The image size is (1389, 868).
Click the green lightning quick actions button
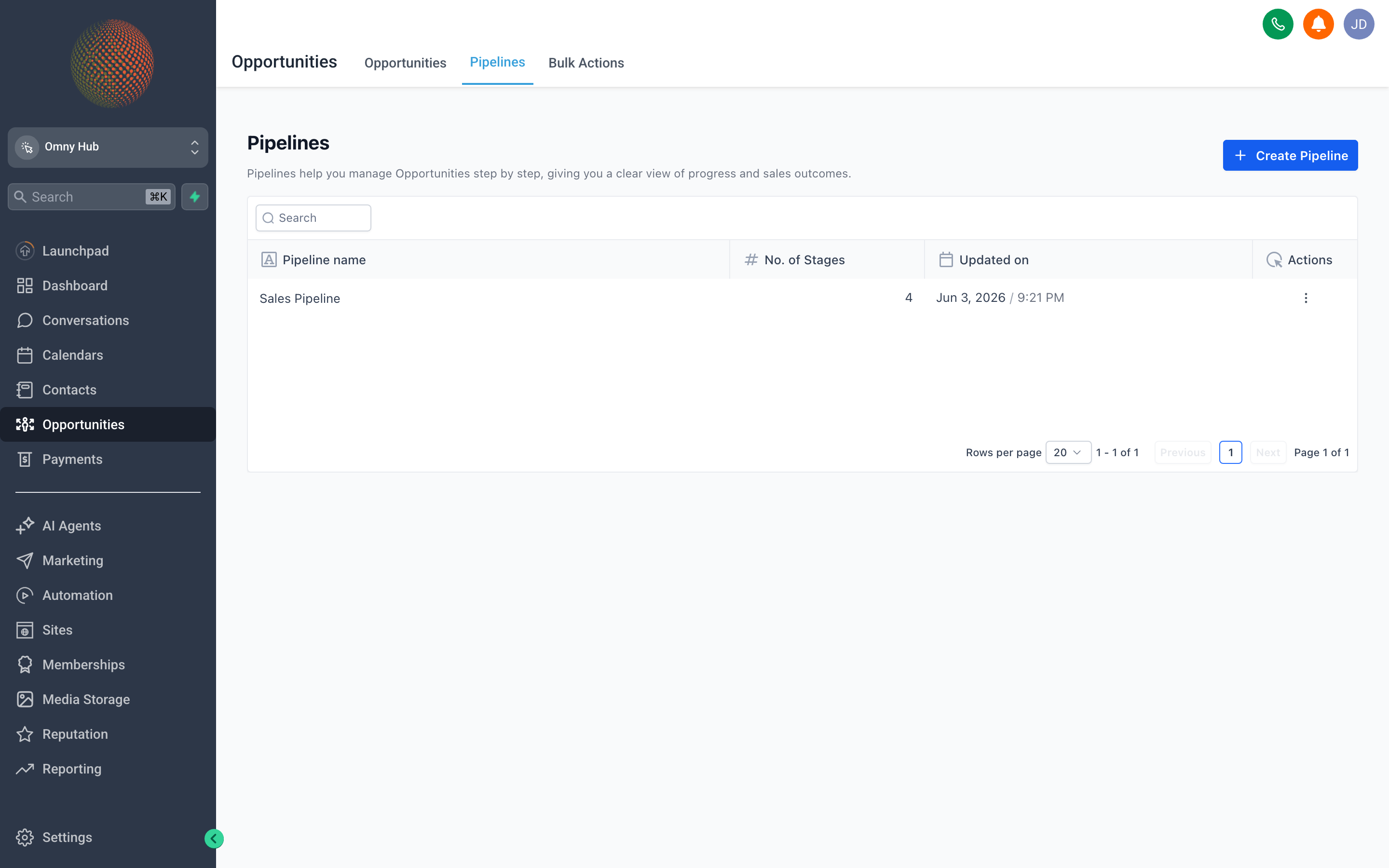(x=194, y=197)
